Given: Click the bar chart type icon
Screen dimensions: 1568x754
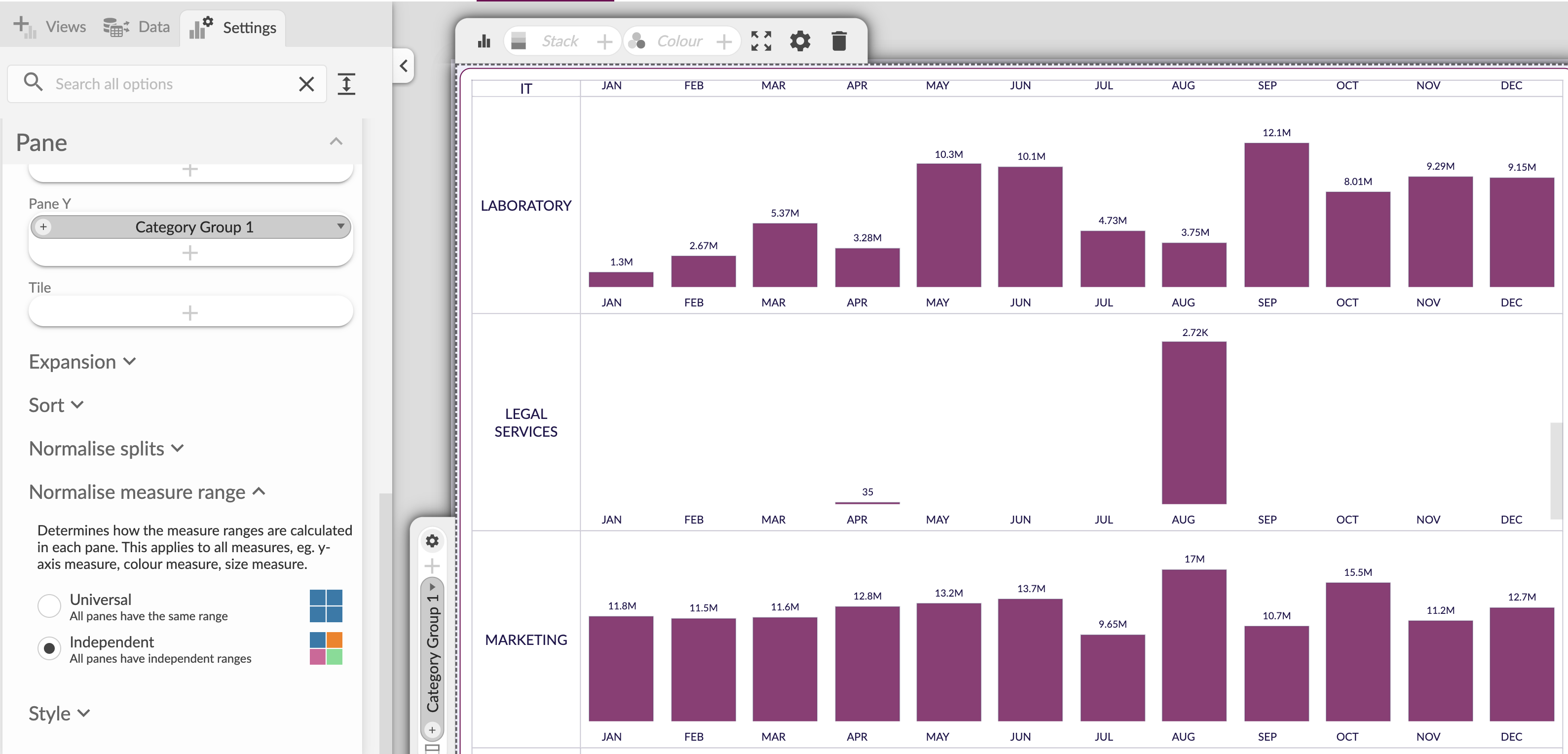Looking at the screenshot, I should point(484,41).
